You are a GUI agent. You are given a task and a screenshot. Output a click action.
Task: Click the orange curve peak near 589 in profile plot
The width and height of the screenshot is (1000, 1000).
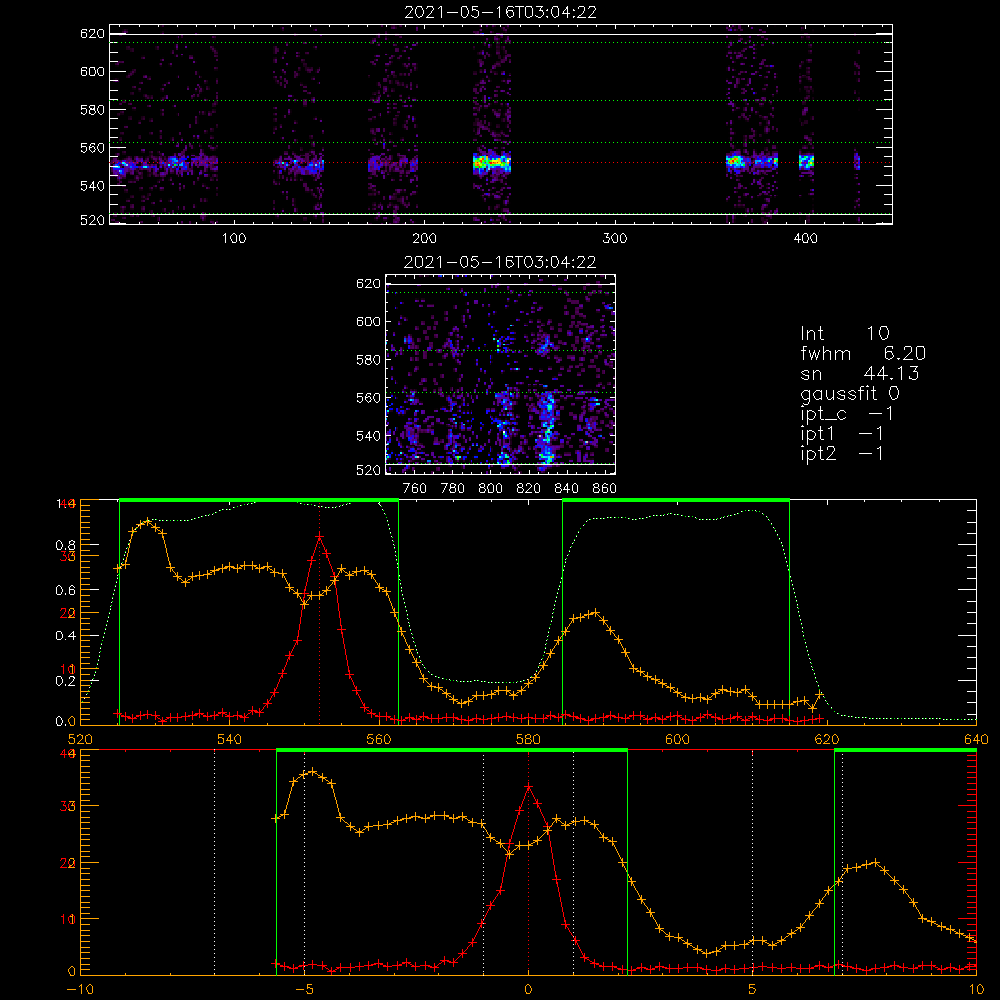pos(596,613)
